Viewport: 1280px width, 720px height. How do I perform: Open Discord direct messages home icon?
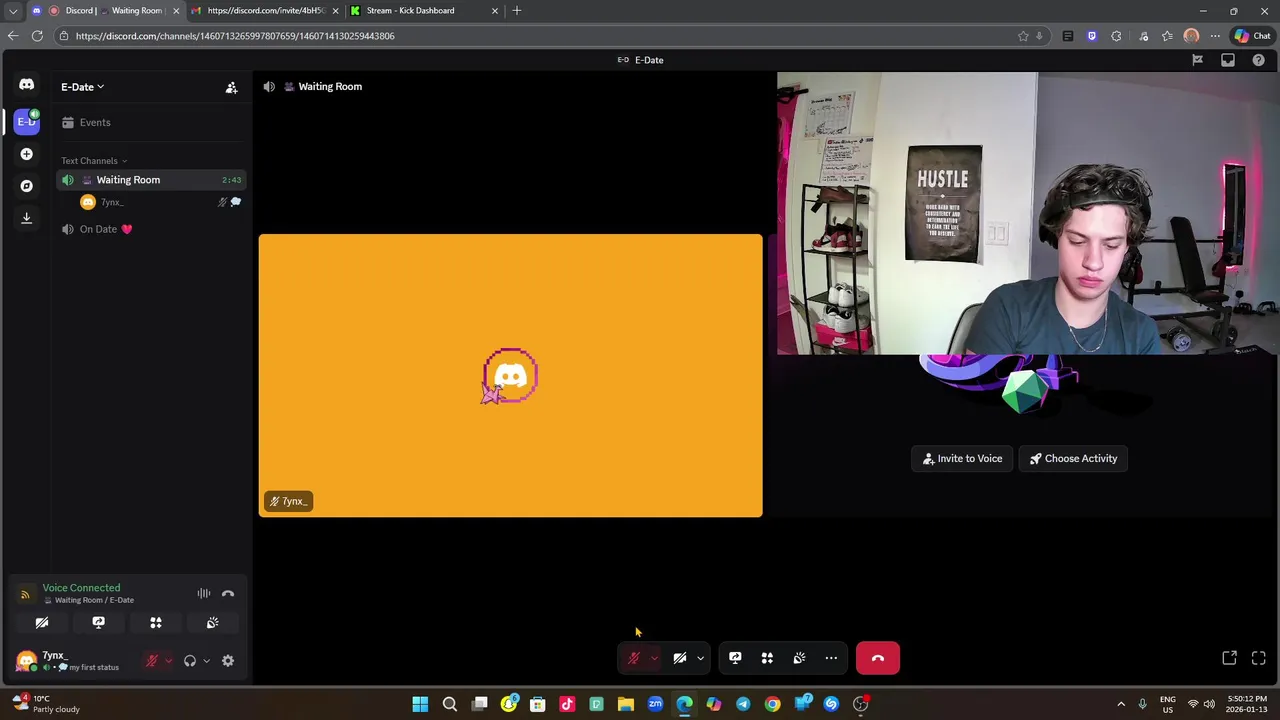pyautogui.click(x=26, y=85)
